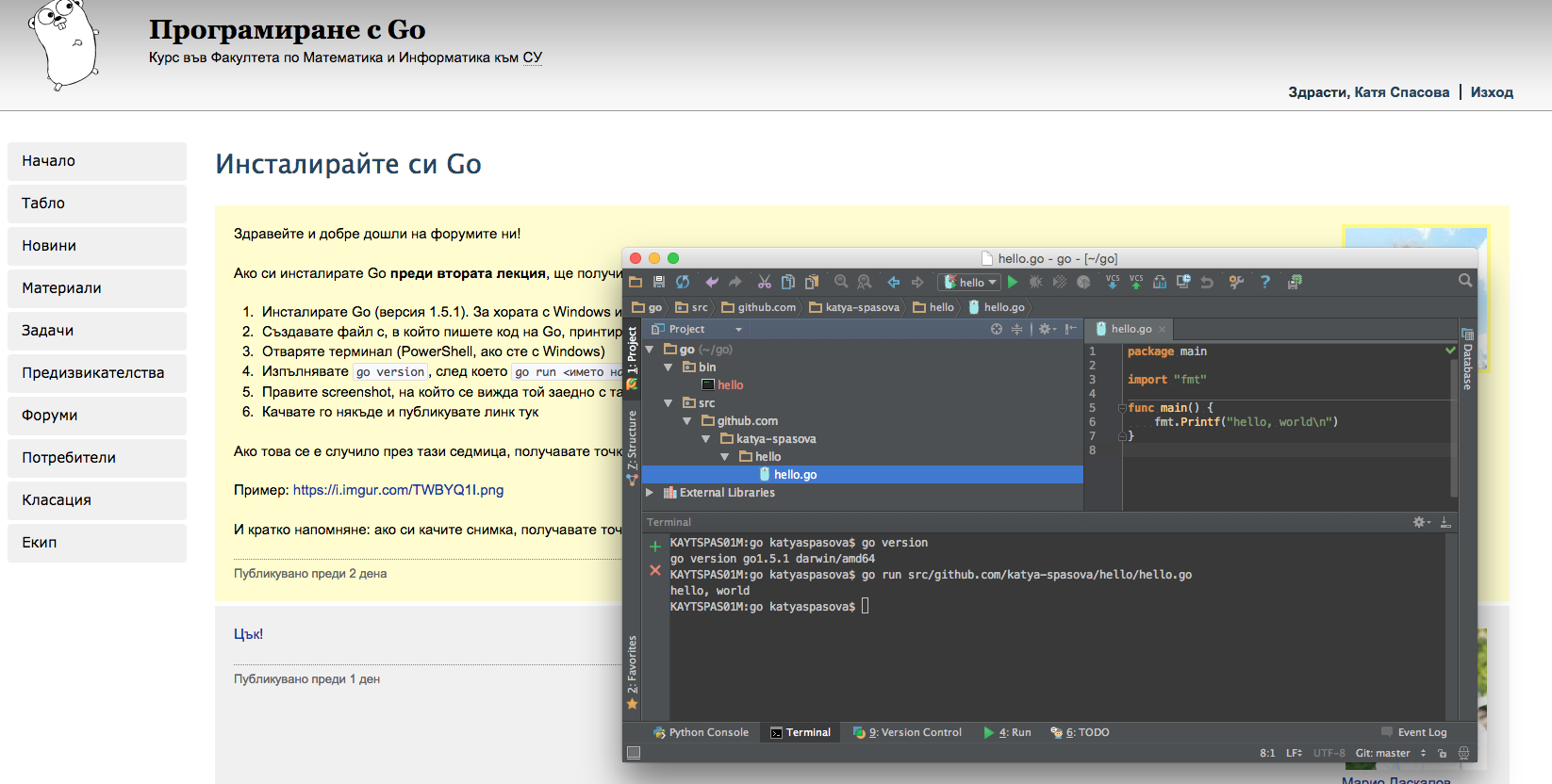Run the hello configuration with green play
This screenshot has height=784, width=1552.
[1013, 282]
